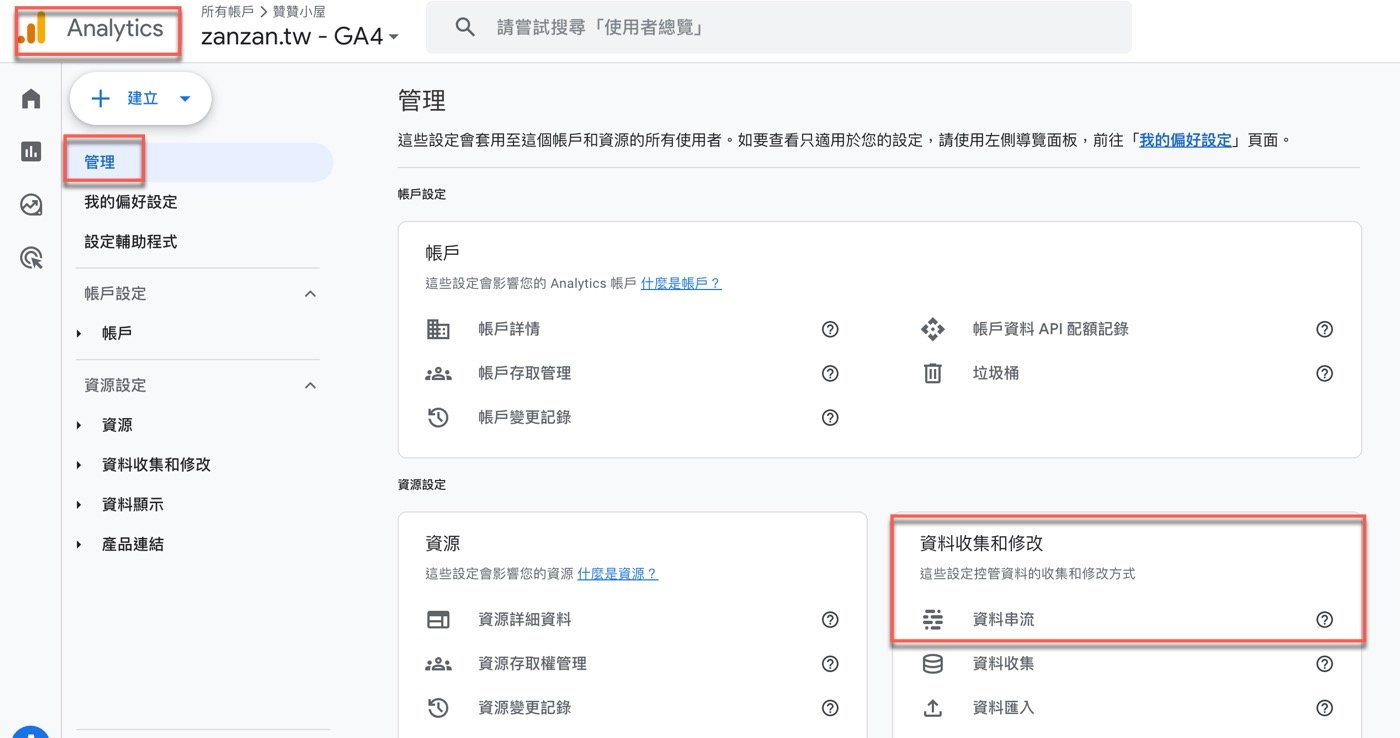Select 我的偏好設定 in the sidebar
1400x738 pixels.
pyautogui.click(x=131, y=202)
